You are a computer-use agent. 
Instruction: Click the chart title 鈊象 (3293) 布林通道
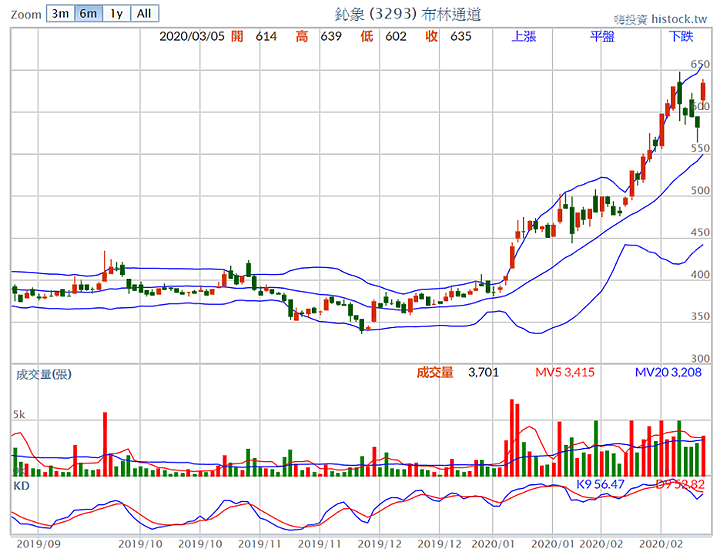[x=408, y=14]
